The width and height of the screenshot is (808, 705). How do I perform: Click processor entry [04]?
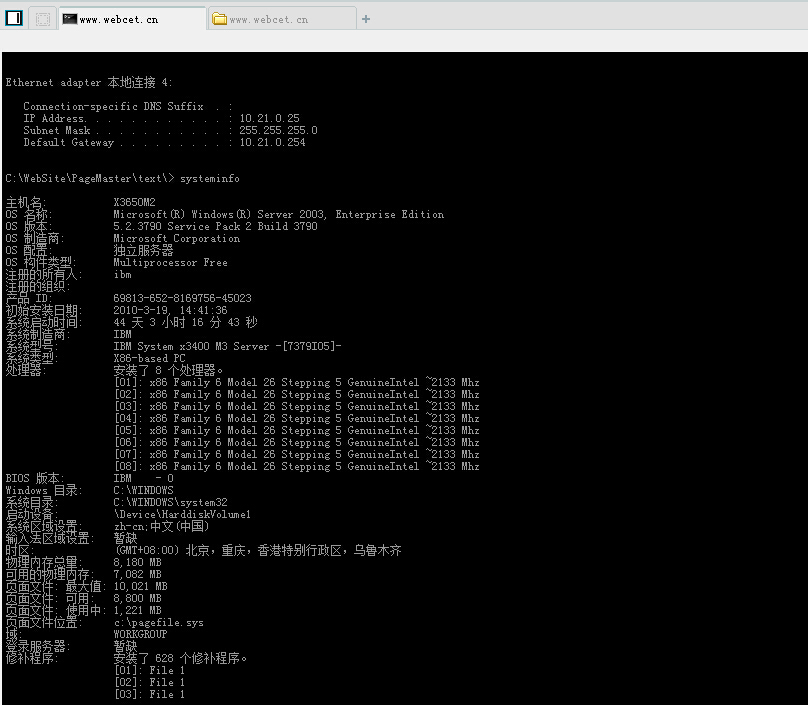pyautogui.click(x=296, y=418)
